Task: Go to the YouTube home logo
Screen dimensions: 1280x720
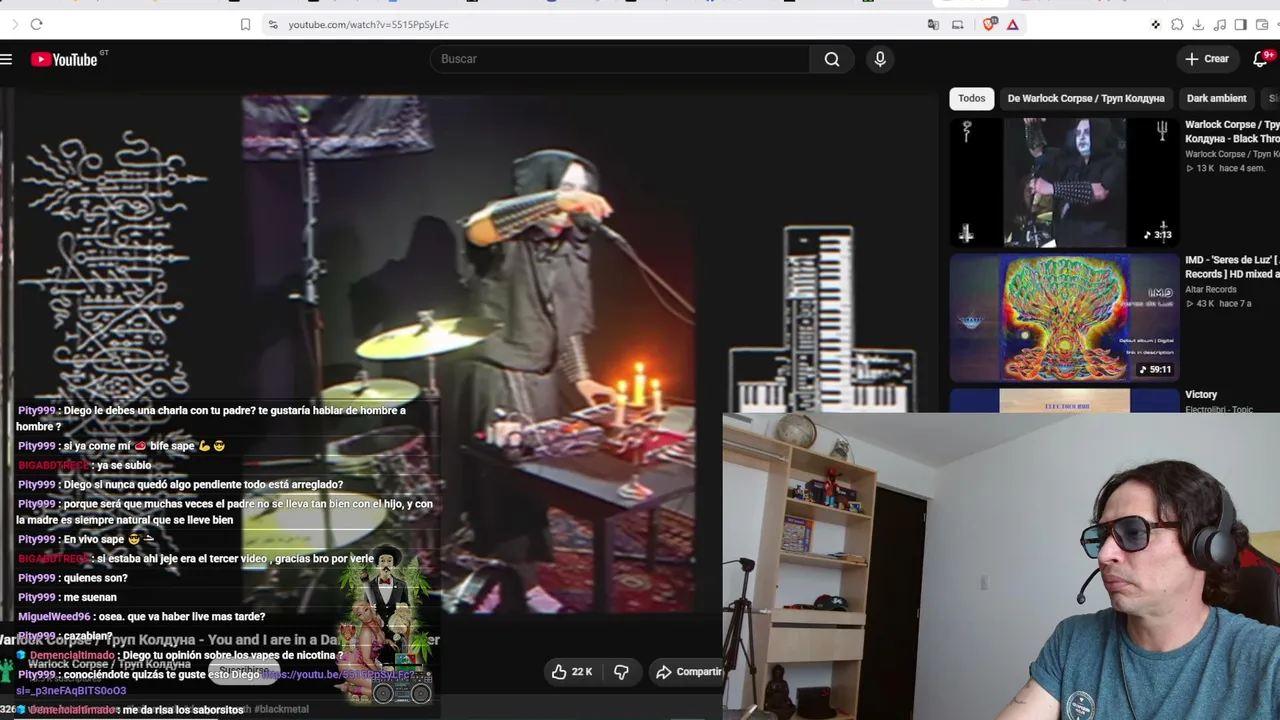Action: pyautogui.click(x=64, y=60)
